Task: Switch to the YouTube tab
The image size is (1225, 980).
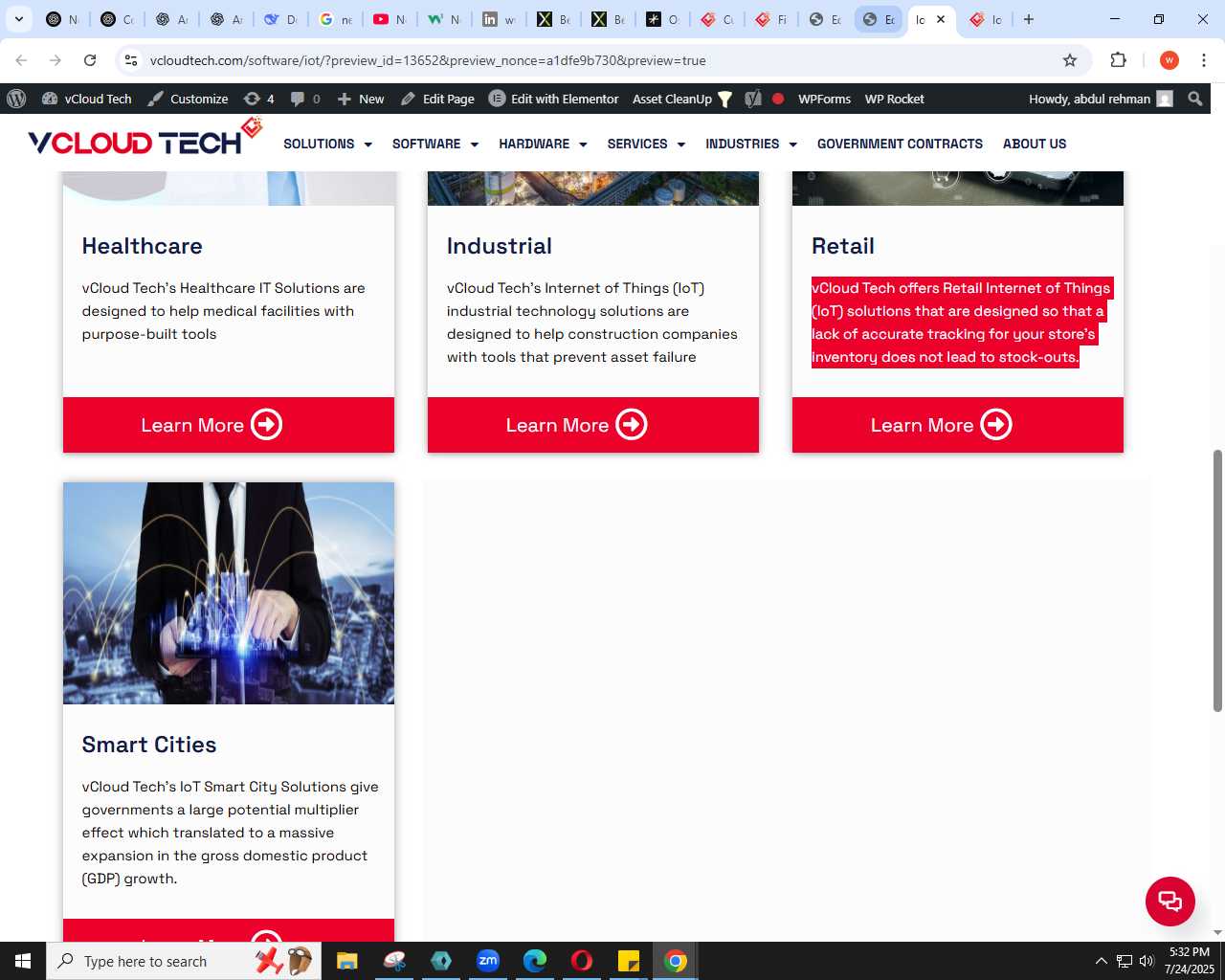Action: (389, 19)
